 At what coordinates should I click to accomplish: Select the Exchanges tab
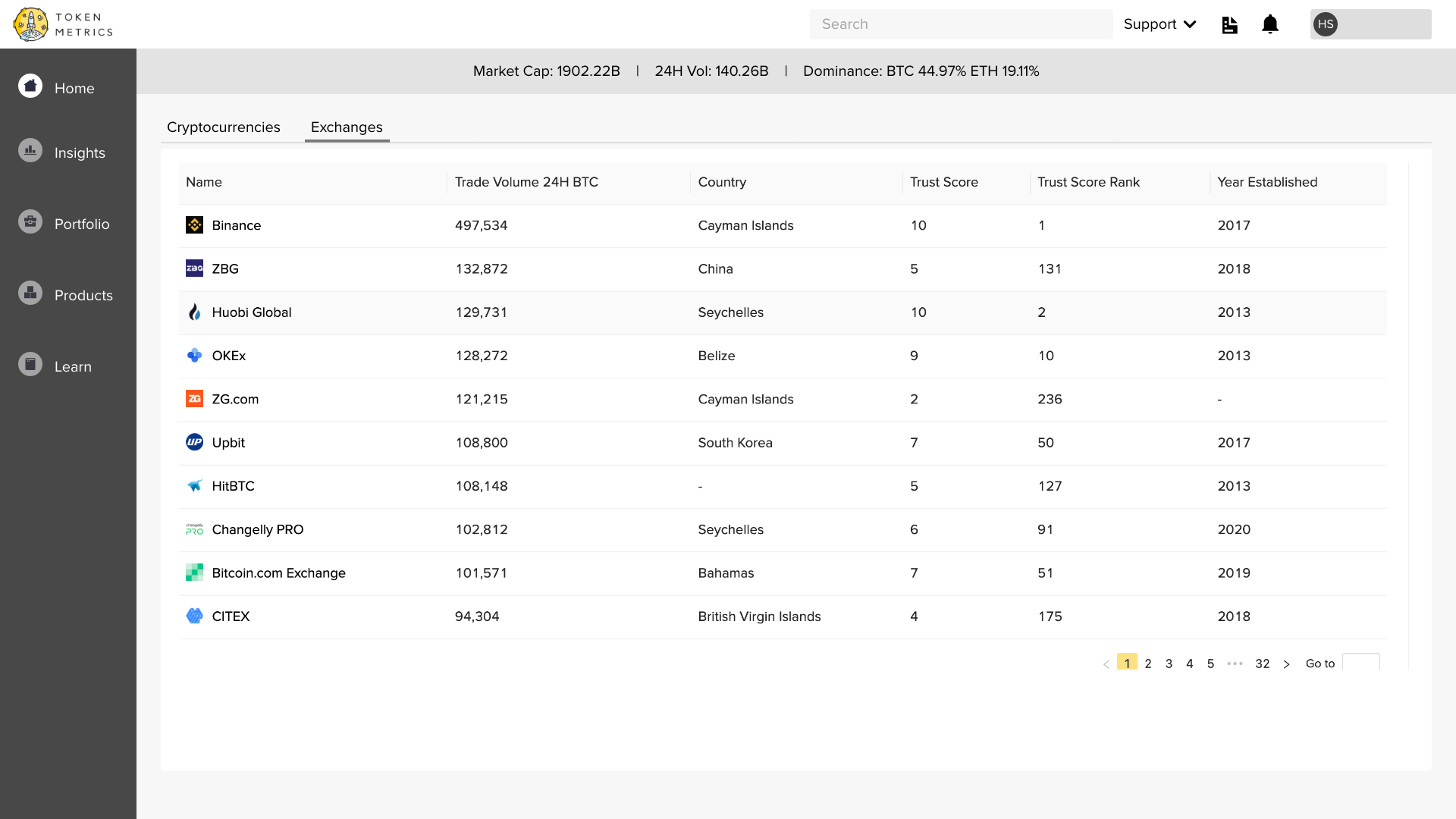click(346, 127)
